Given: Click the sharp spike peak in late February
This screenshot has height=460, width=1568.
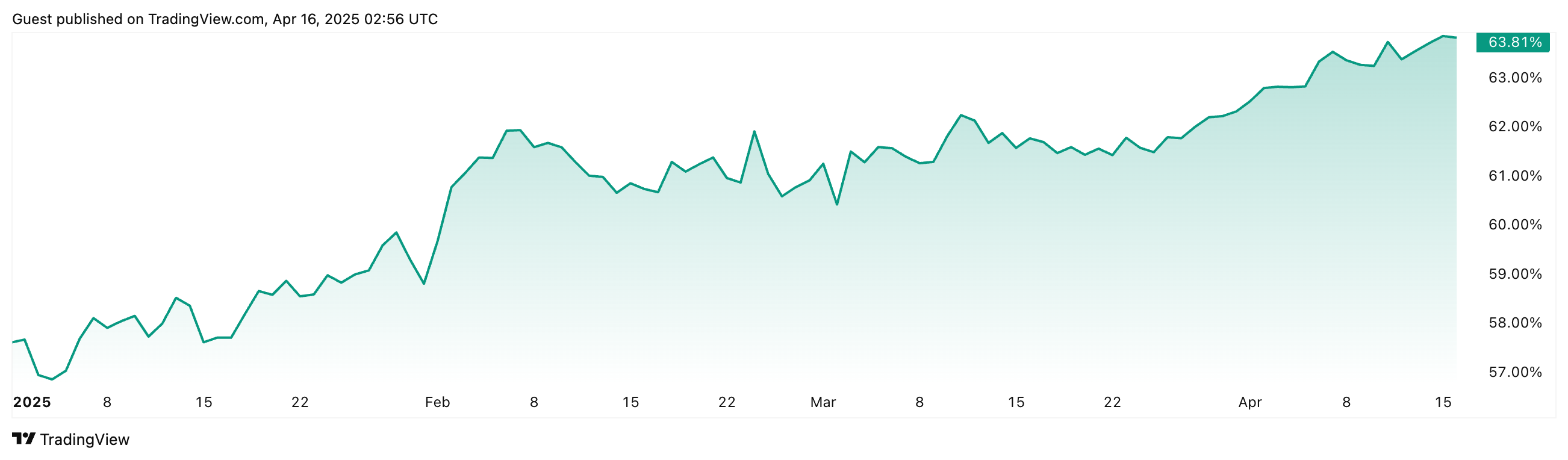Looking at the screenshot, I should pos(754,131).
